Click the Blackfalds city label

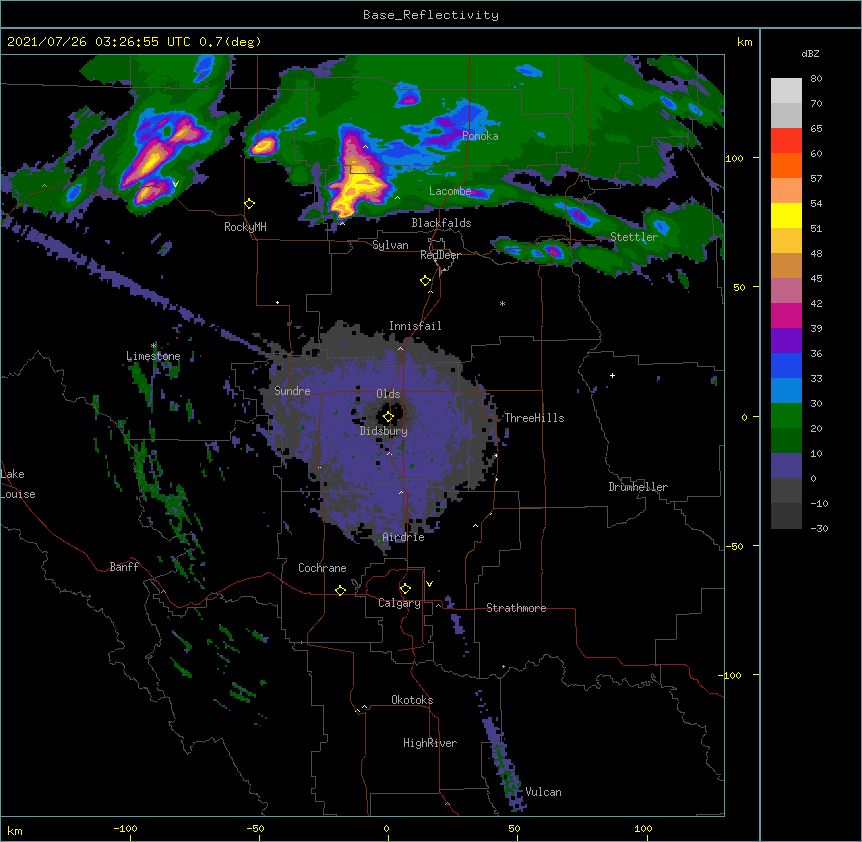click(x=441, y=223)
